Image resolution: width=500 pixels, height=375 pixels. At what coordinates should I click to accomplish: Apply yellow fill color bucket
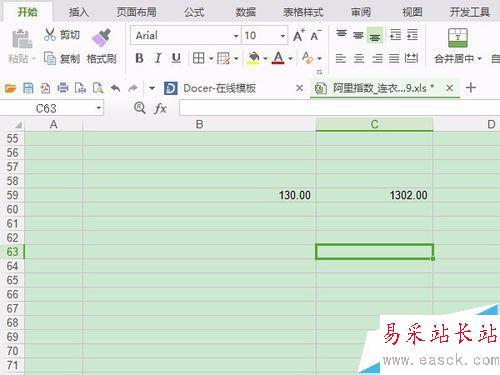[254, 58]
